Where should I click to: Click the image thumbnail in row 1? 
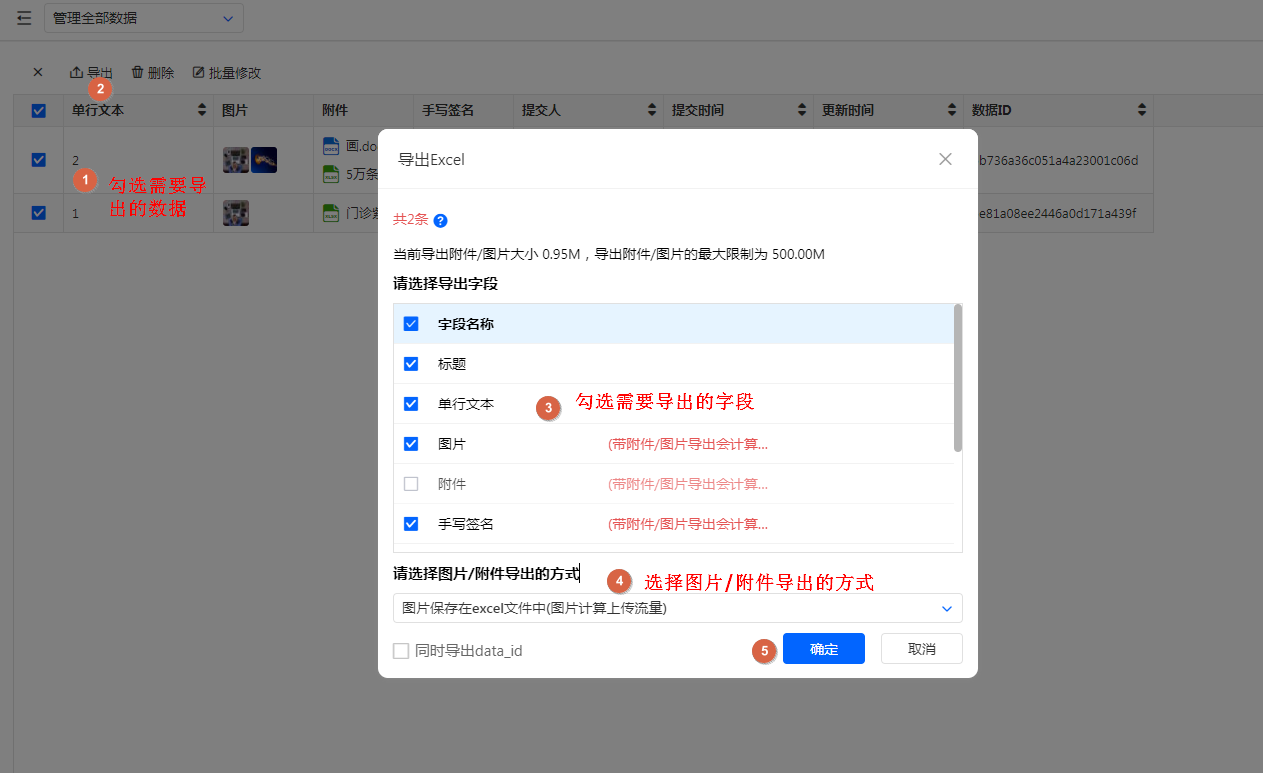tap(236, 160)
